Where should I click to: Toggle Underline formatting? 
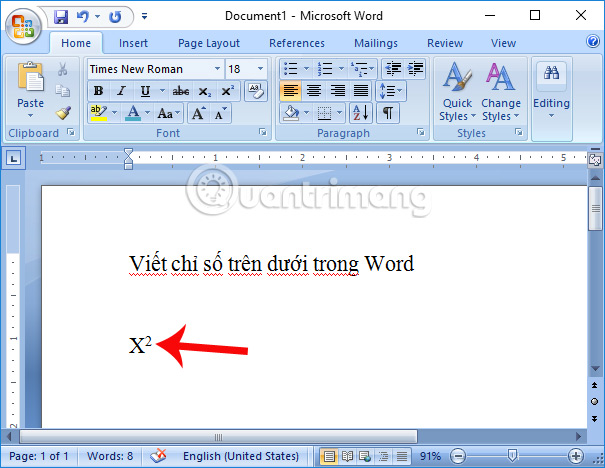tap(145, 91)
